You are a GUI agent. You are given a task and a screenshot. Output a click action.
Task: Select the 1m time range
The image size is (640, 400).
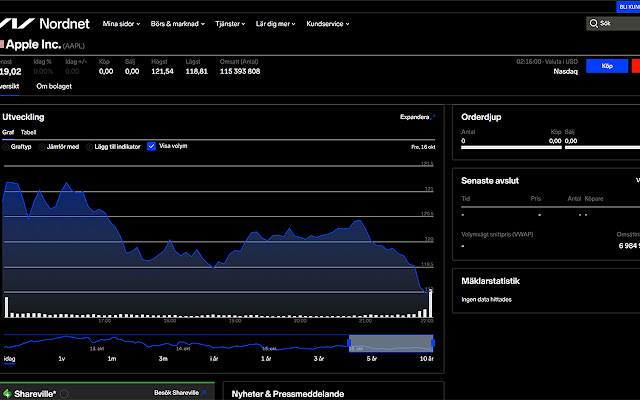point(112,358)
